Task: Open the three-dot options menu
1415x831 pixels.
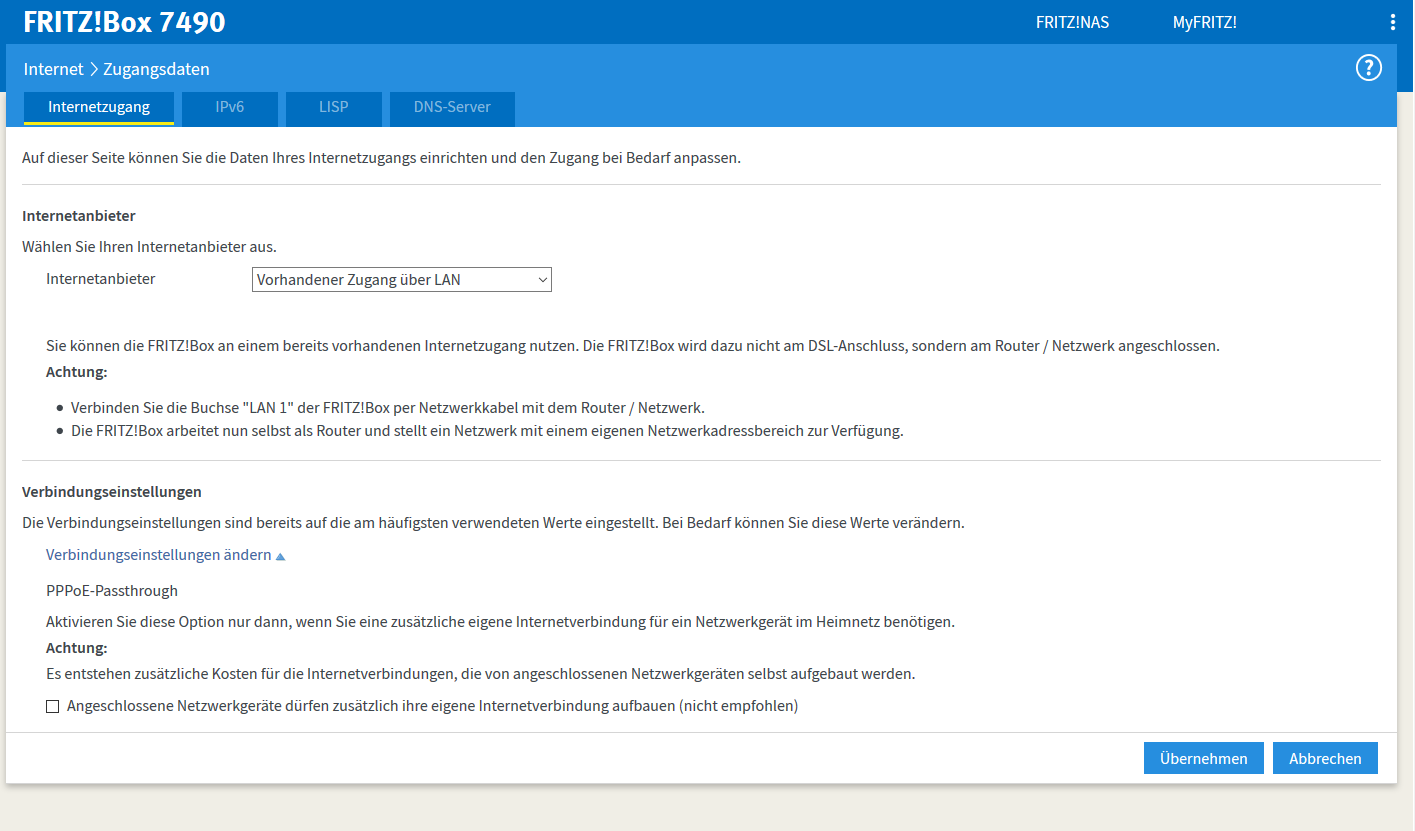Action: tap(1393, 22)
